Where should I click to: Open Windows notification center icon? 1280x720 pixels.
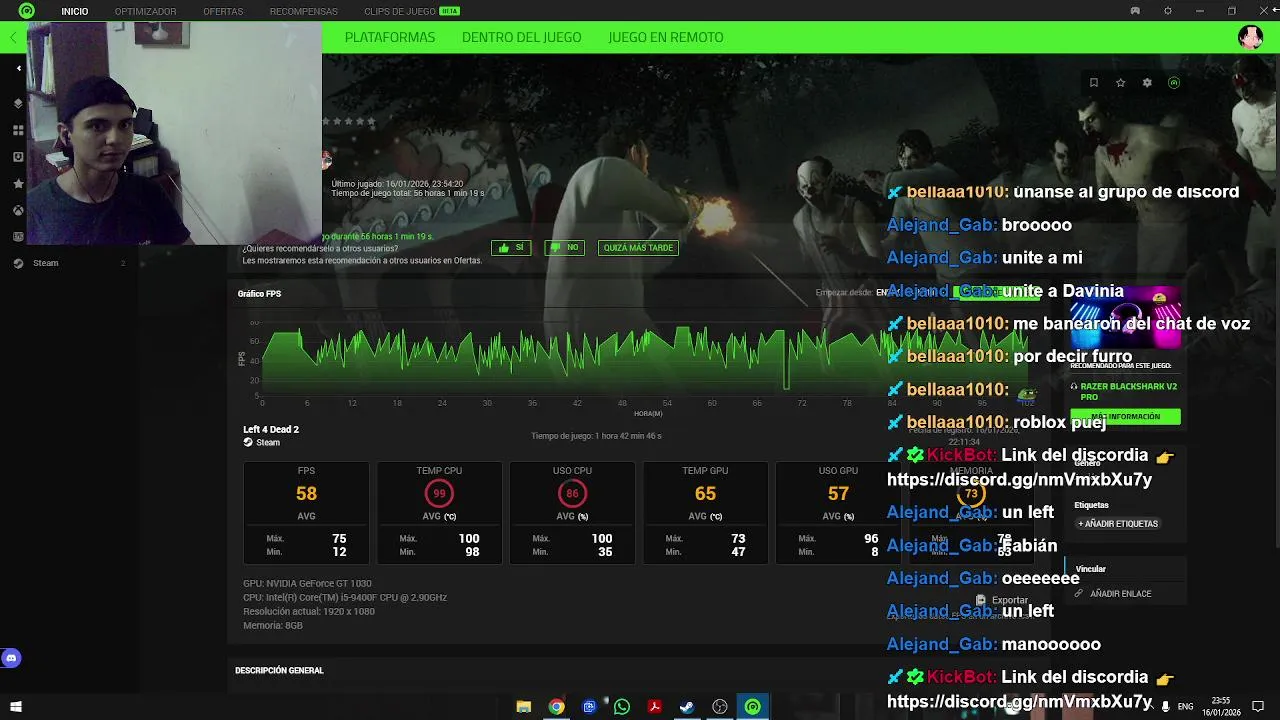coord(1258,707)
